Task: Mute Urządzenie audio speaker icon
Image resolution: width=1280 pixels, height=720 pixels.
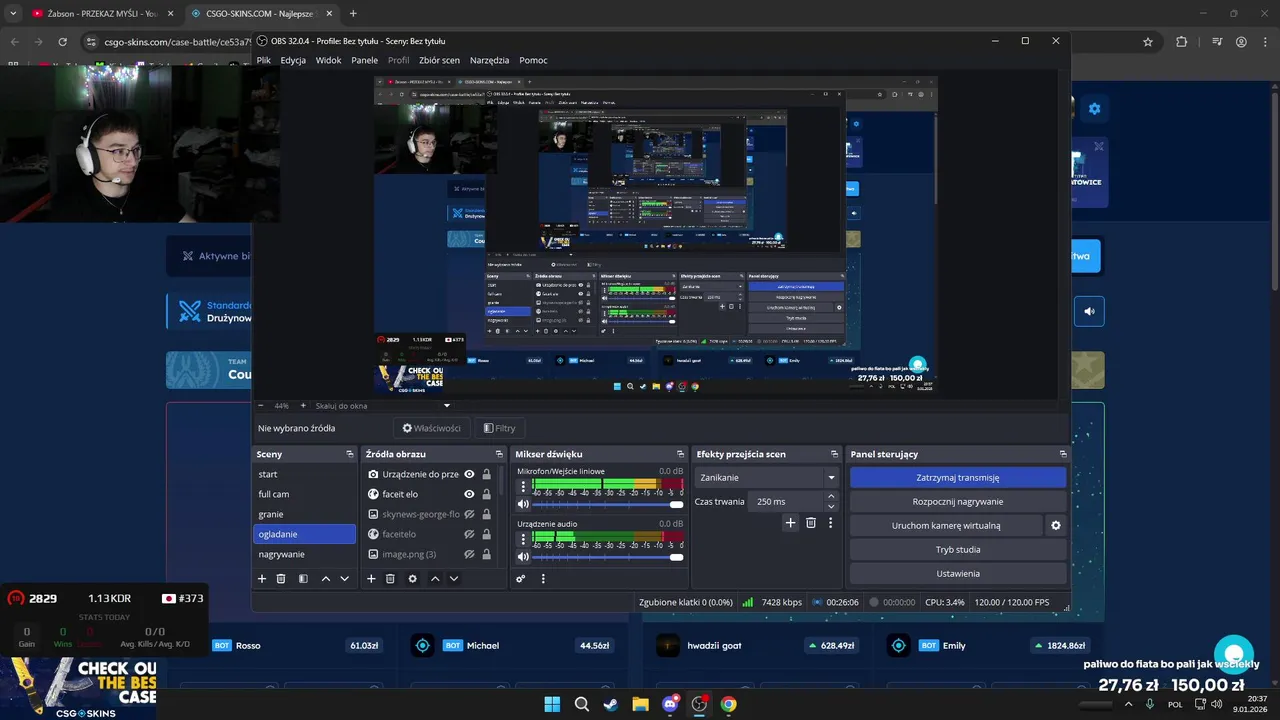Action: click(522, 556)
